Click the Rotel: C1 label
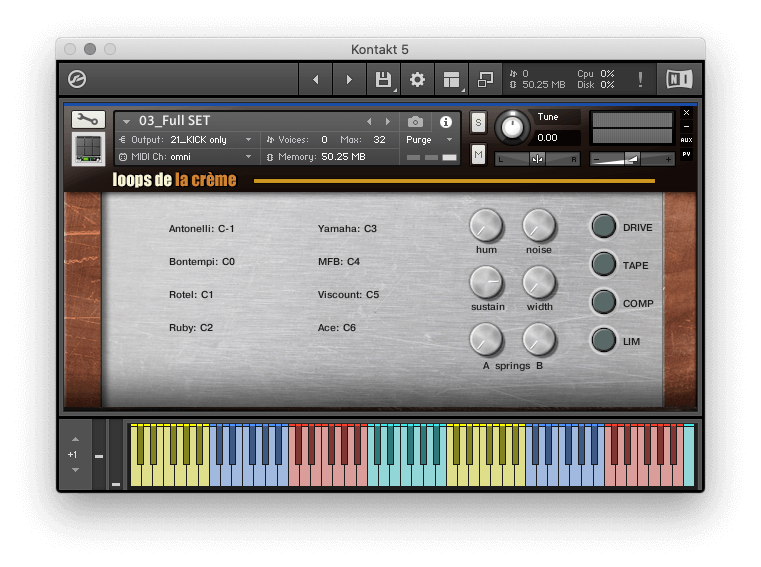761x567 pixels. pyautogui.click(x=191, y=295)
